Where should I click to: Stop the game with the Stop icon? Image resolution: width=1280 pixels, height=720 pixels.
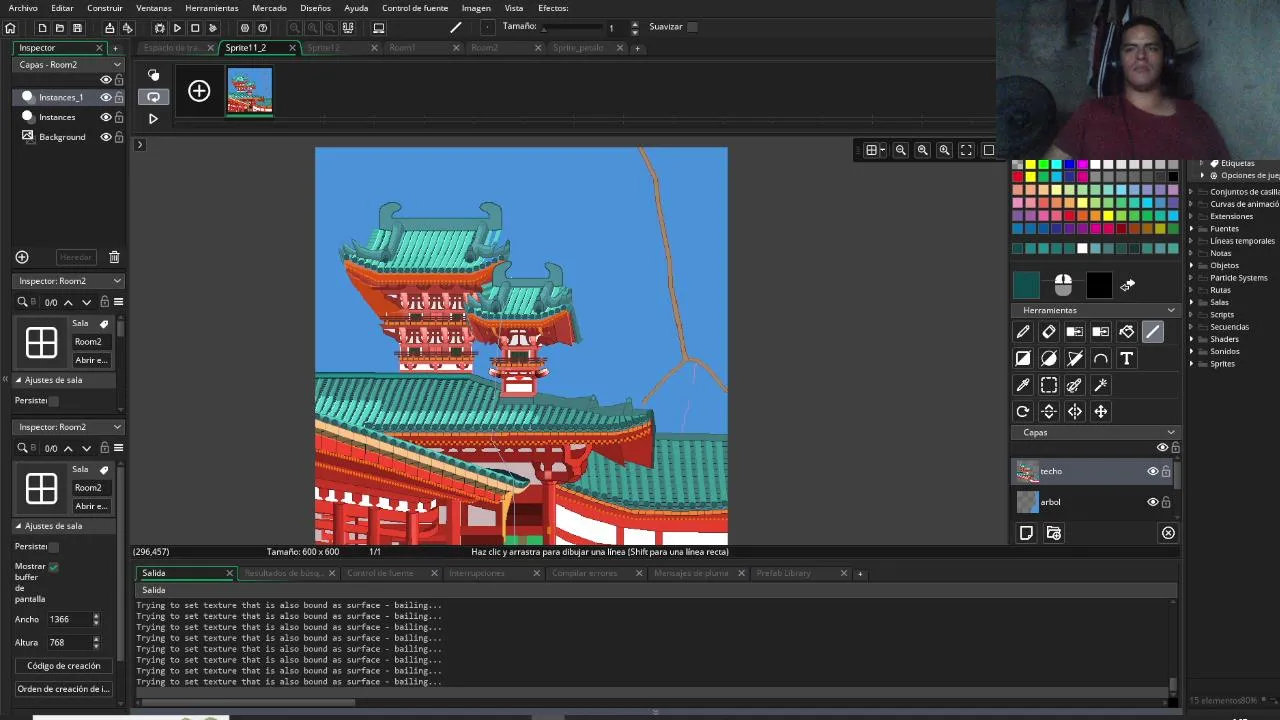tap(195, 28)
